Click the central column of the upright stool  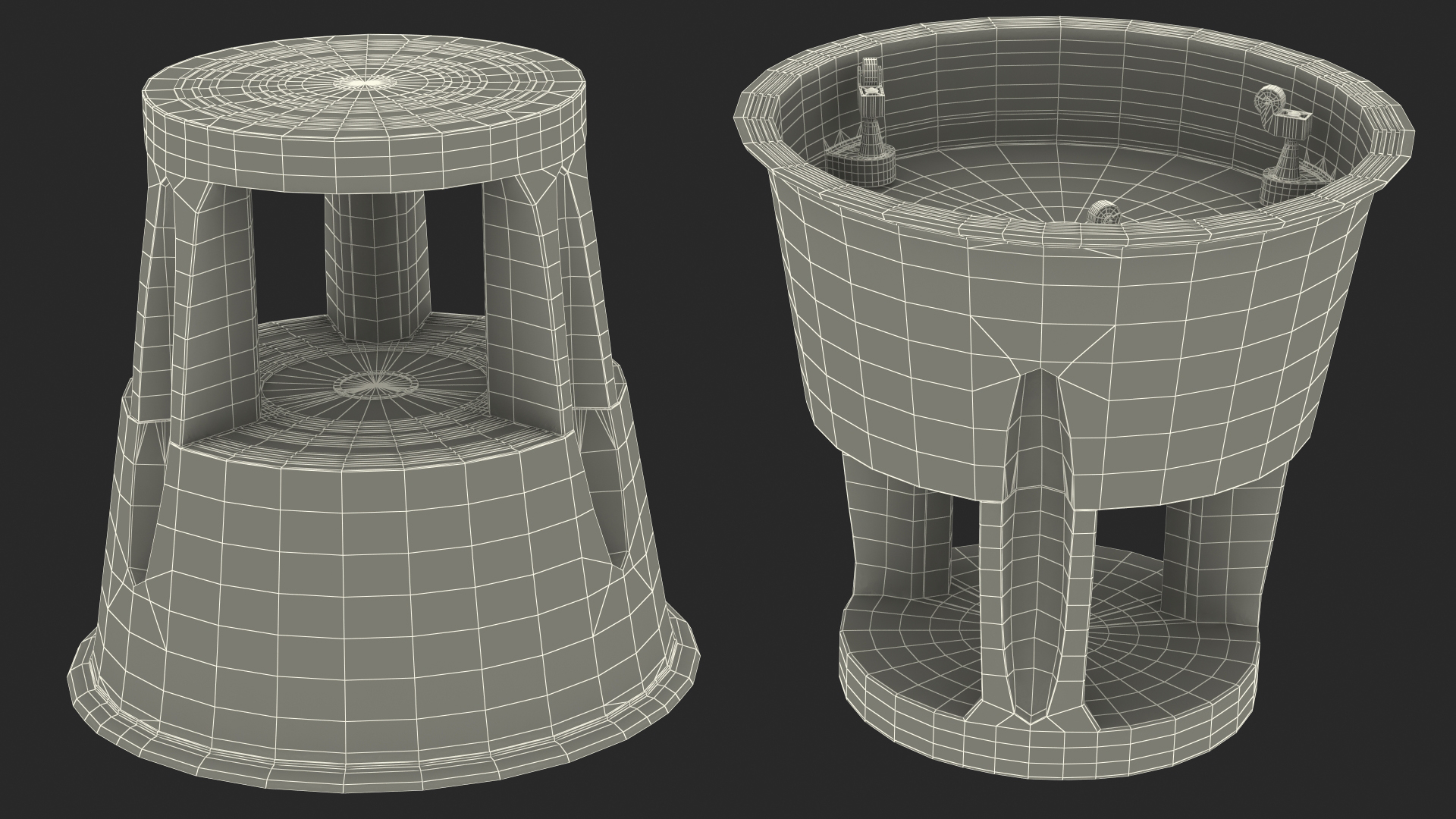pyautogui.click(x=378, y=265)
